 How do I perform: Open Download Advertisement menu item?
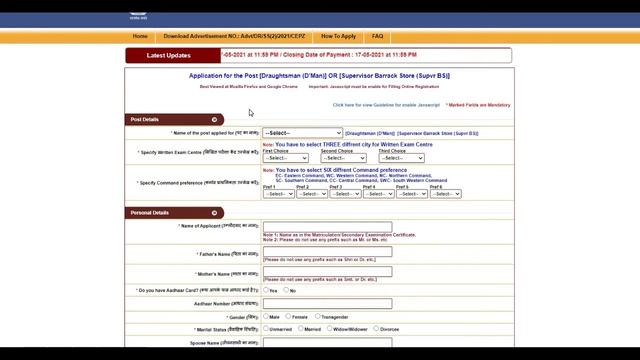click(x=234, y=36)
